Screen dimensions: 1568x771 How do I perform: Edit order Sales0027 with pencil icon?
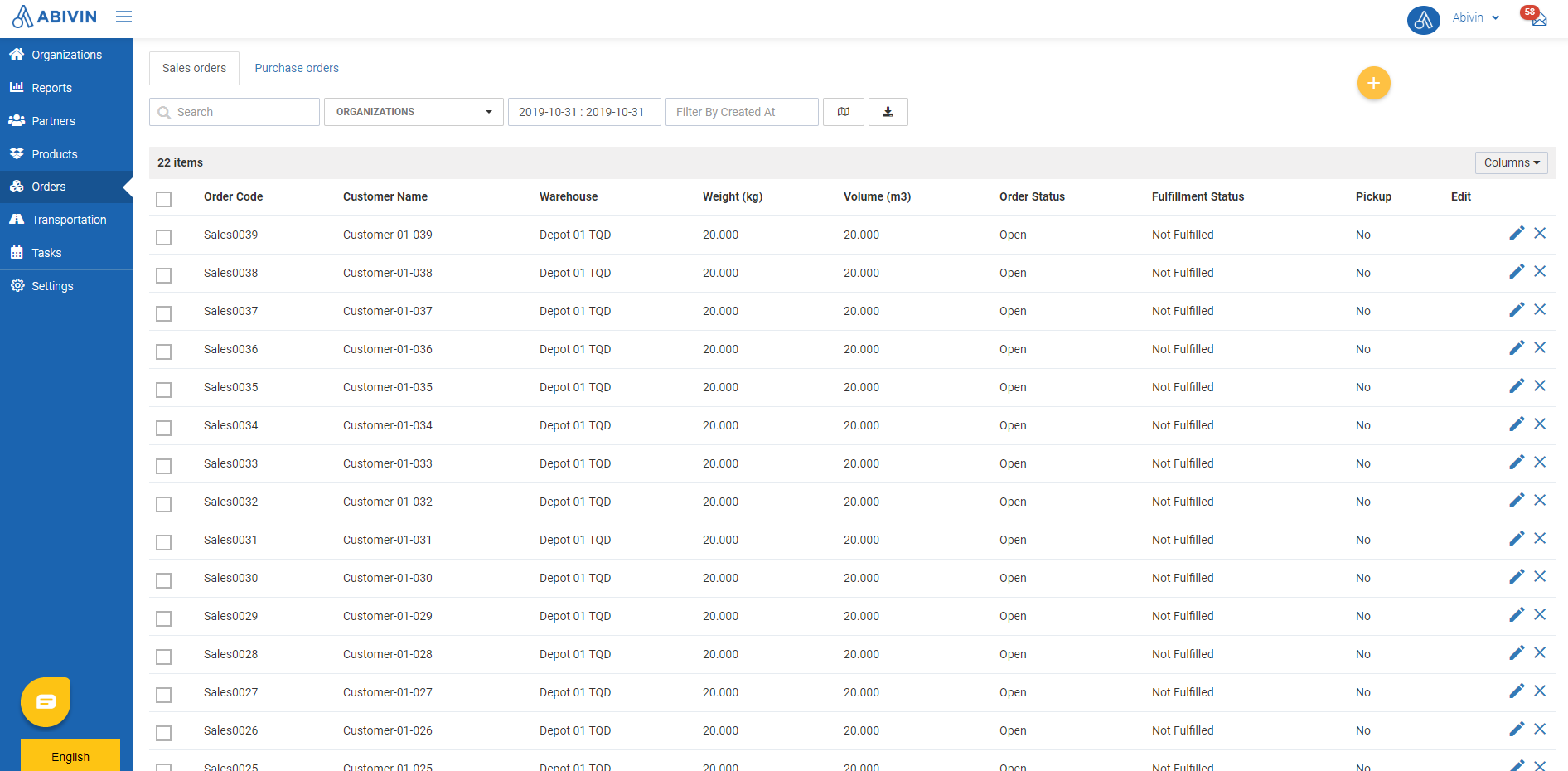1517,691
